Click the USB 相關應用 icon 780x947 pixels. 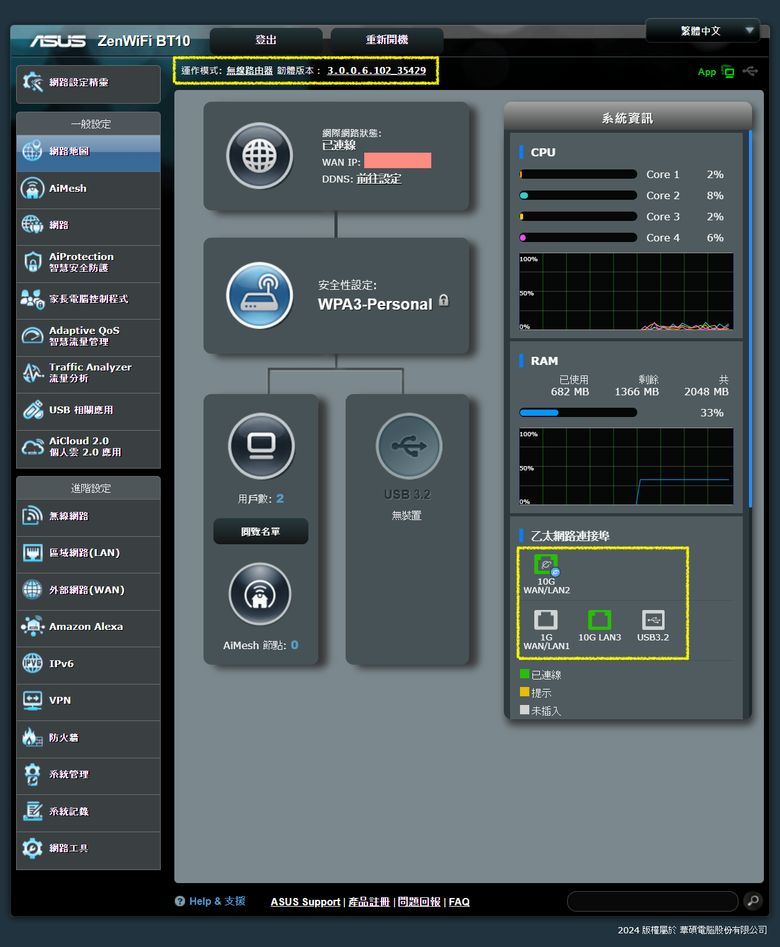point(33,411)
